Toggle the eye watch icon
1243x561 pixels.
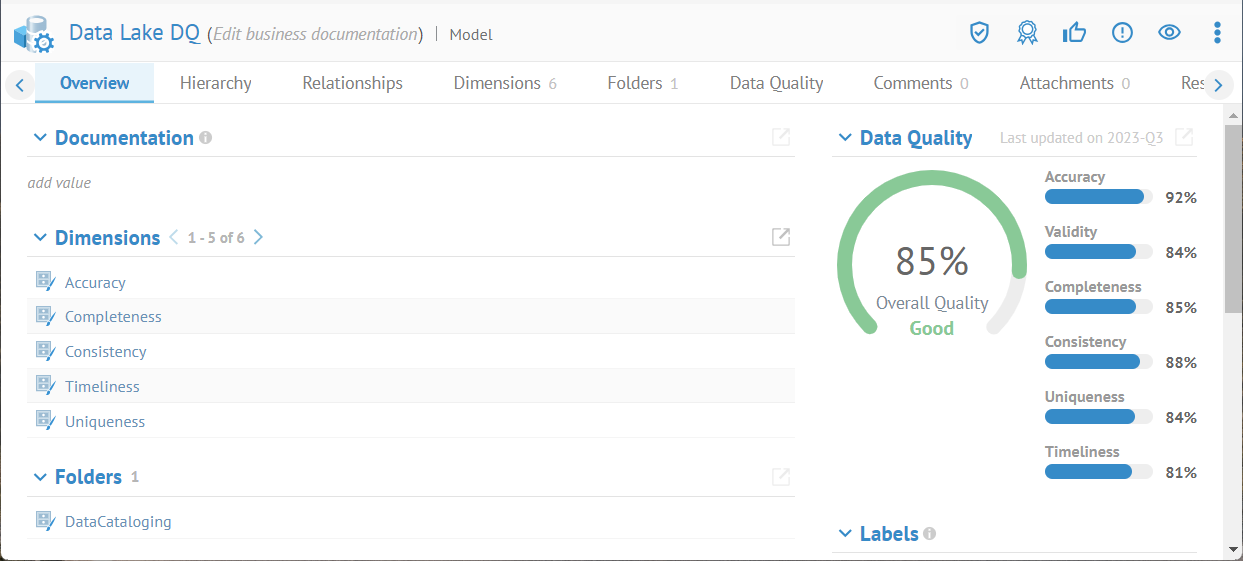(x=1169, y=33)
